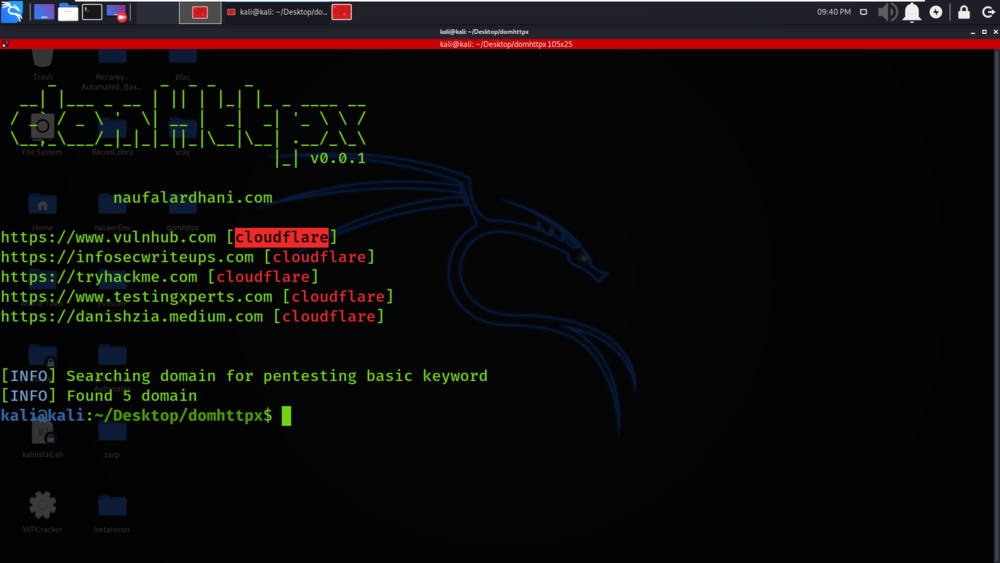This screenshot has height=563, width=1000.
Task: Click the highlighted cloudflare tag after vulnhub
Action: tap(282, 237)
